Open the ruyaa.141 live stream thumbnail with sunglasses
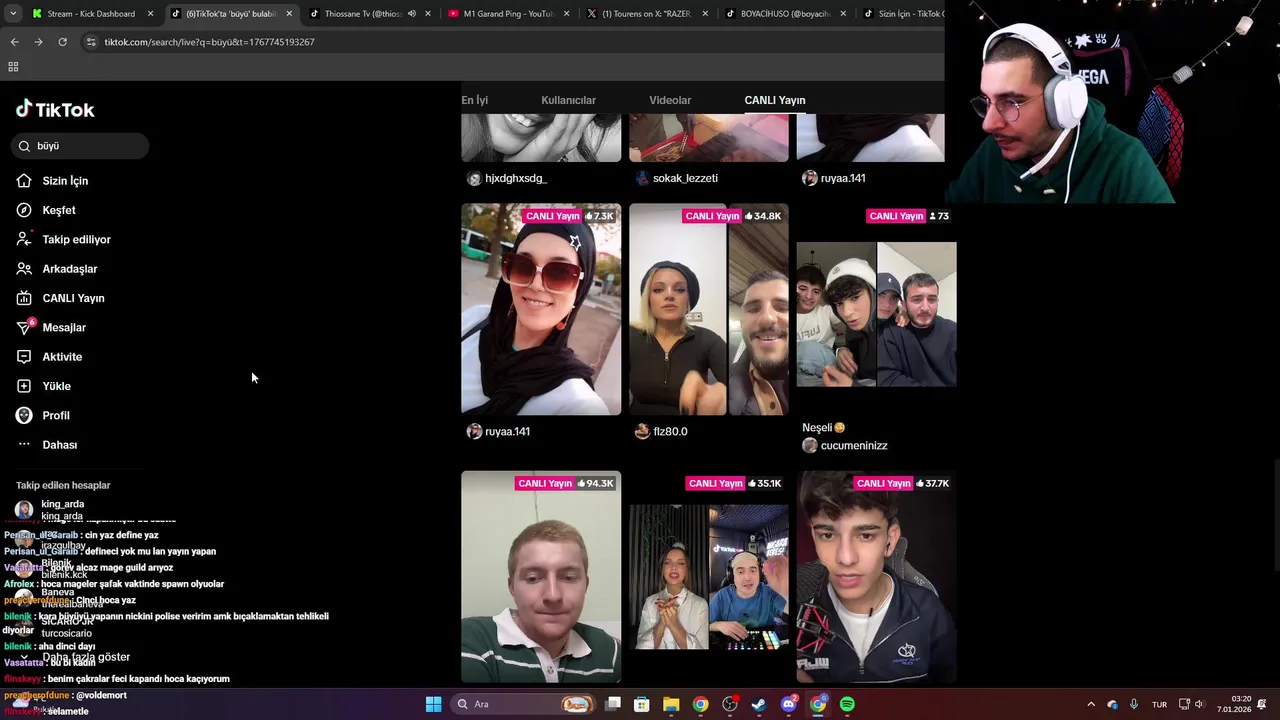1280x720 pixels. 541,309
